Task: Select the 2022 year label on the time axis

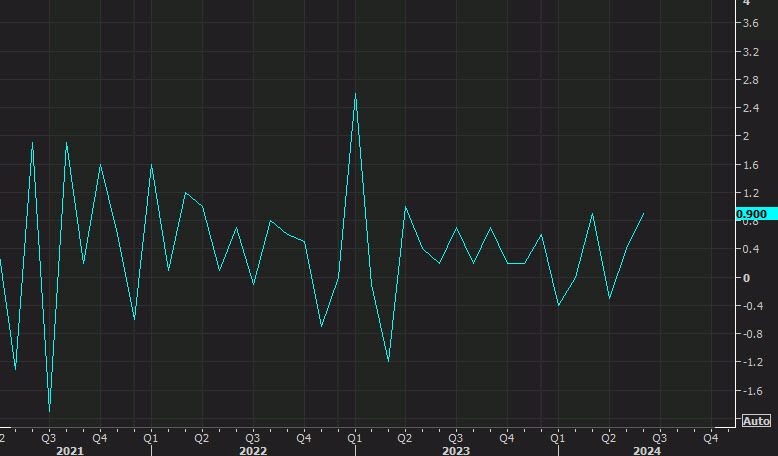Action: [x=252, y=451]
